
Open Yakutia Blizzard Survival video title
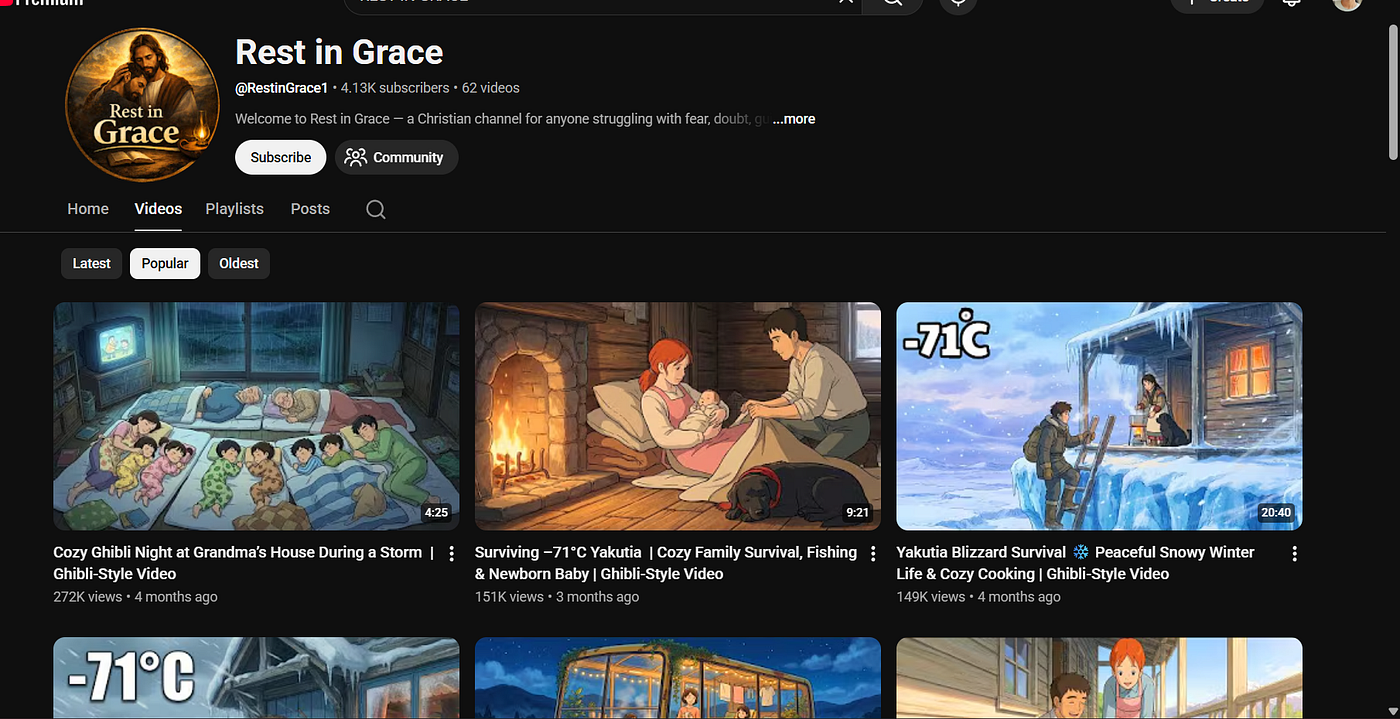pyautogui.click(x=1075, y=563)
